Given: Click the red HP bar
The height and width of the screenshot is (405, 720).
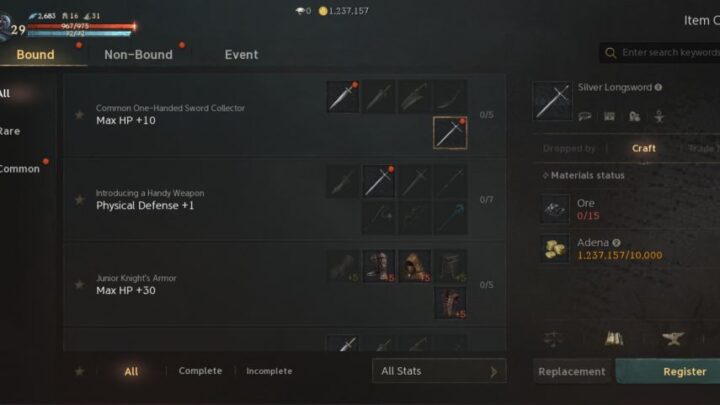Looking at the screenshot, I should [x=81, y=26].
